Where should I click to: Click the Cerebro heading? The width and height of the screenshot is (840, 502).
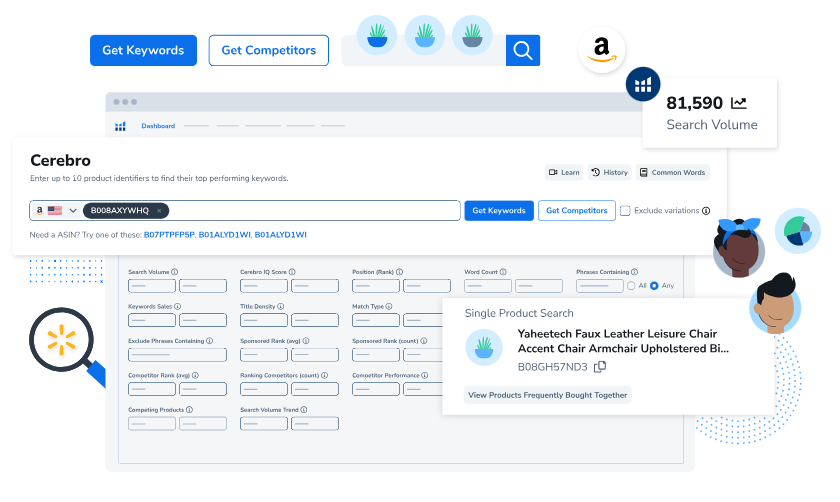[x=61, y=160]
